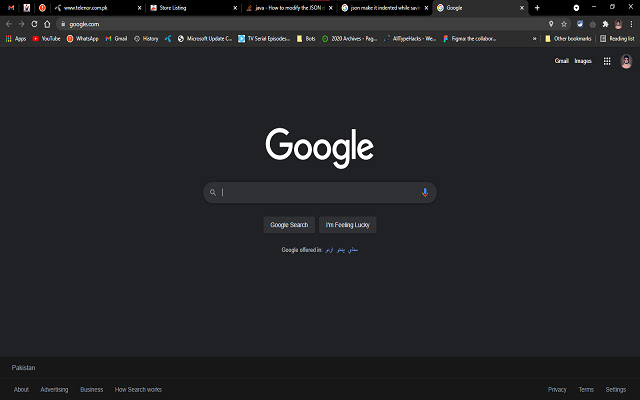
Task: Go back to previous page
Action: click(x=9, y=24)
